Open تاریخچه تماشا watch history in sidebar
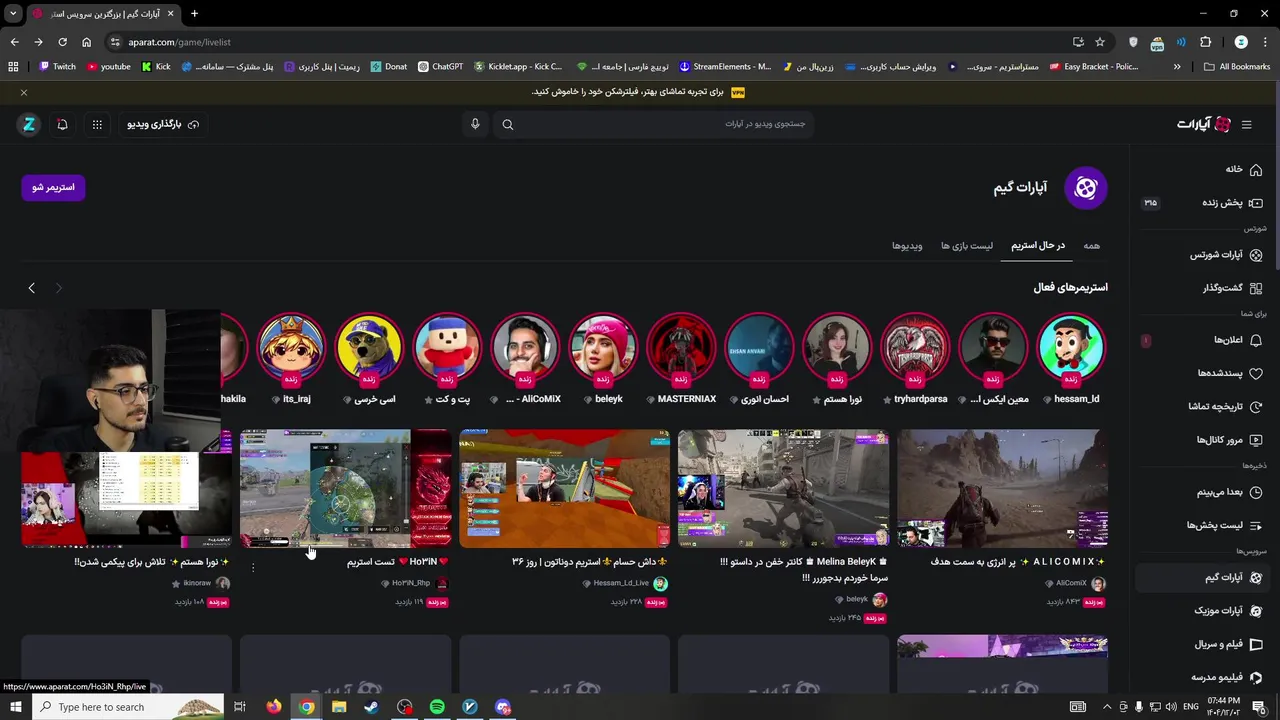Screen dimensions: 1280x720 click(1225, 406)
